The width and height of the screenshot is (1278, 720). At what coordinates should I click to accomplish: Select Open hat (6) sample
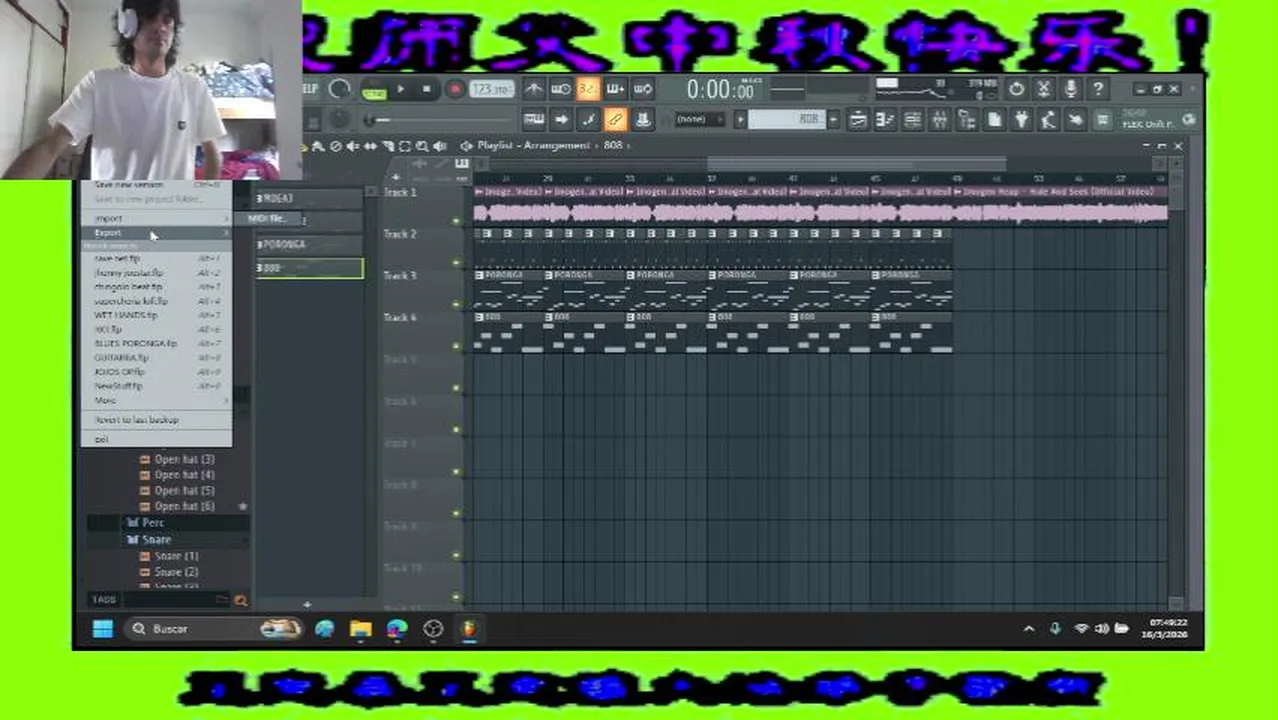tap(184, 506)
